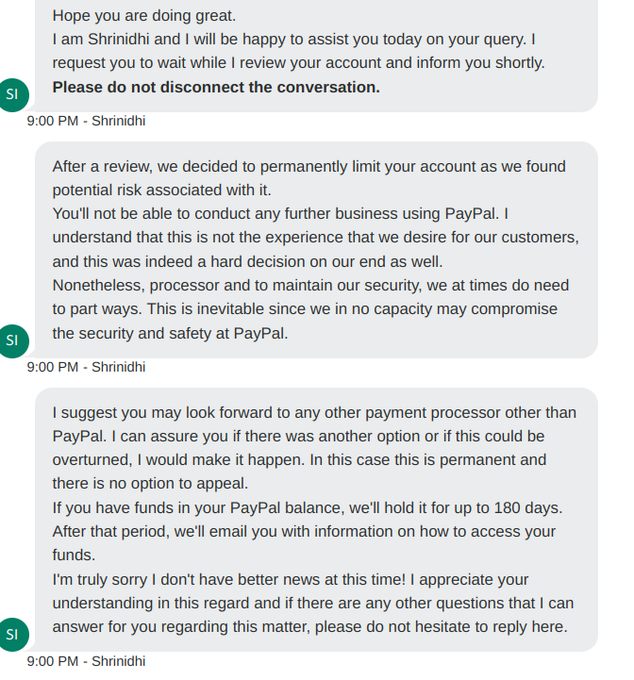Screen dimensions: 634x680
Task: Click the SI avatar beside the account limitation message
Action: pyautogui.click(x=13, y=340)
